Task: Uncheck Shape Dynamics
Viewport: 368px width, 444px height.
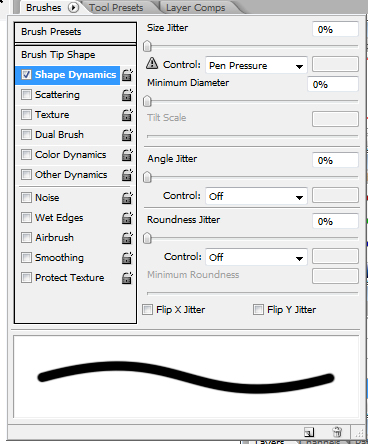Action: (26, 75)
